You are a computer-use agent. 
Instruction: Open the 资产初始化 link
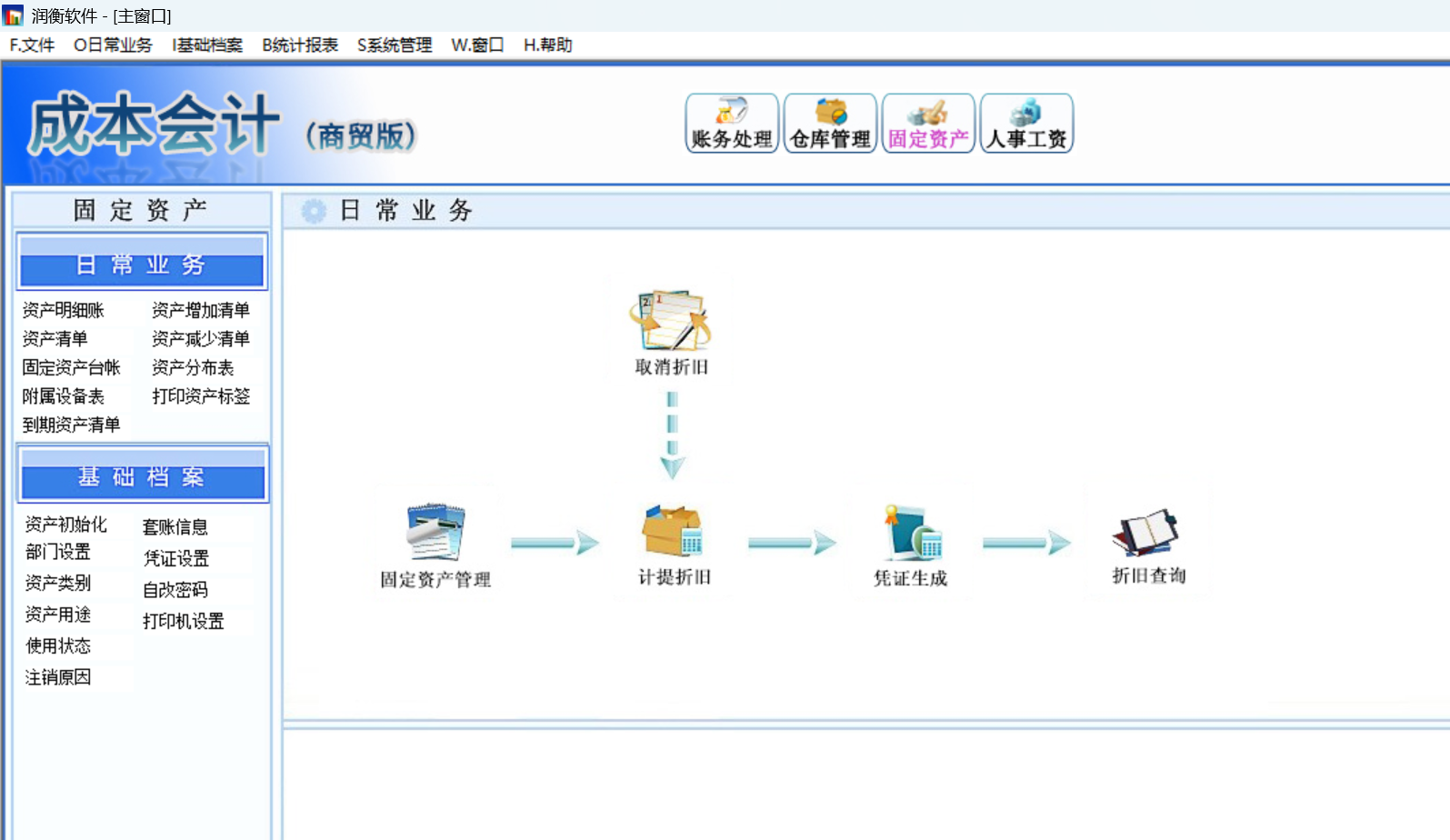[x=66, y=525]
